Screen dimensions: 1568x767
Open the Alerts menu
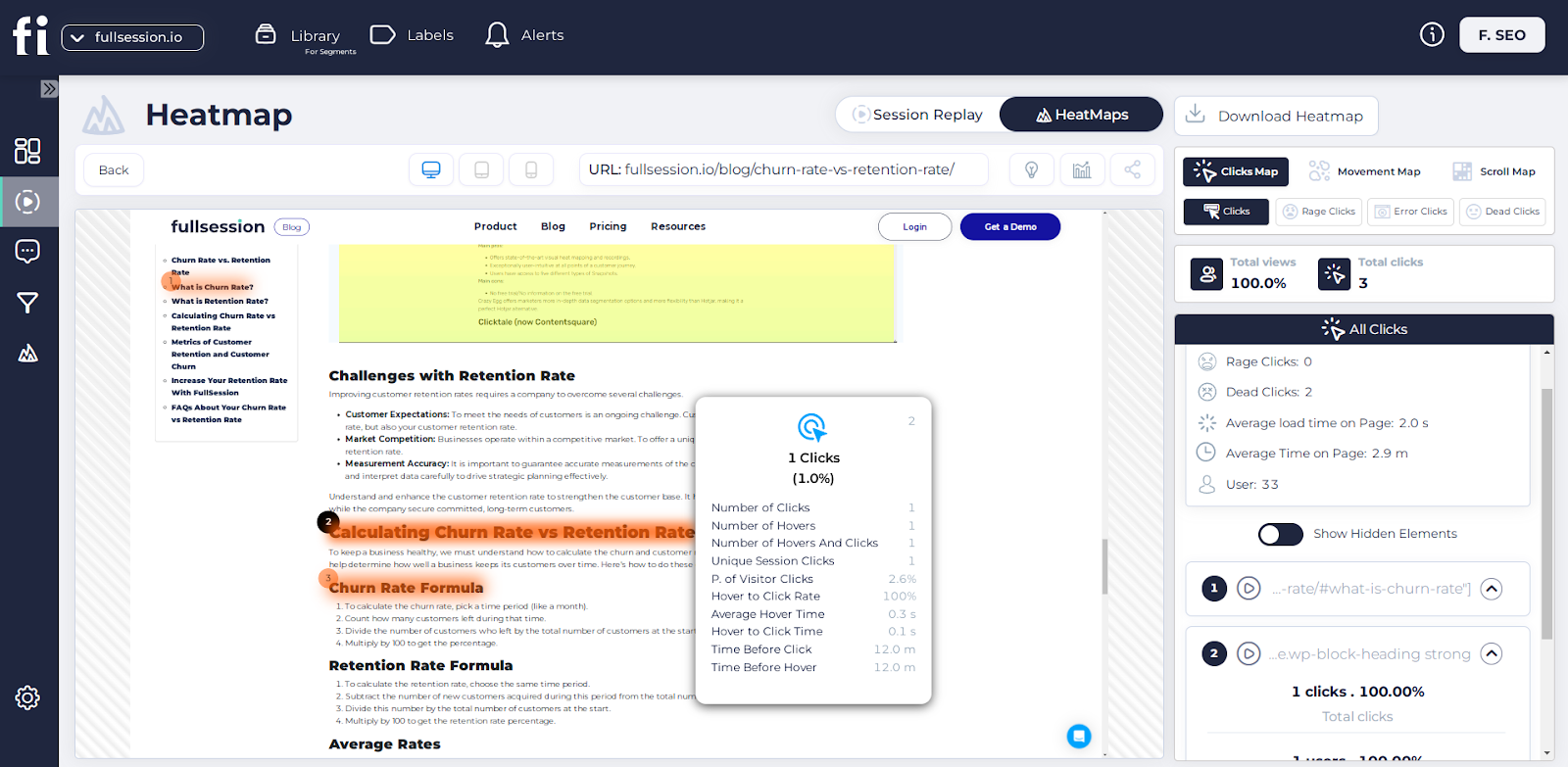pos(525,35)
